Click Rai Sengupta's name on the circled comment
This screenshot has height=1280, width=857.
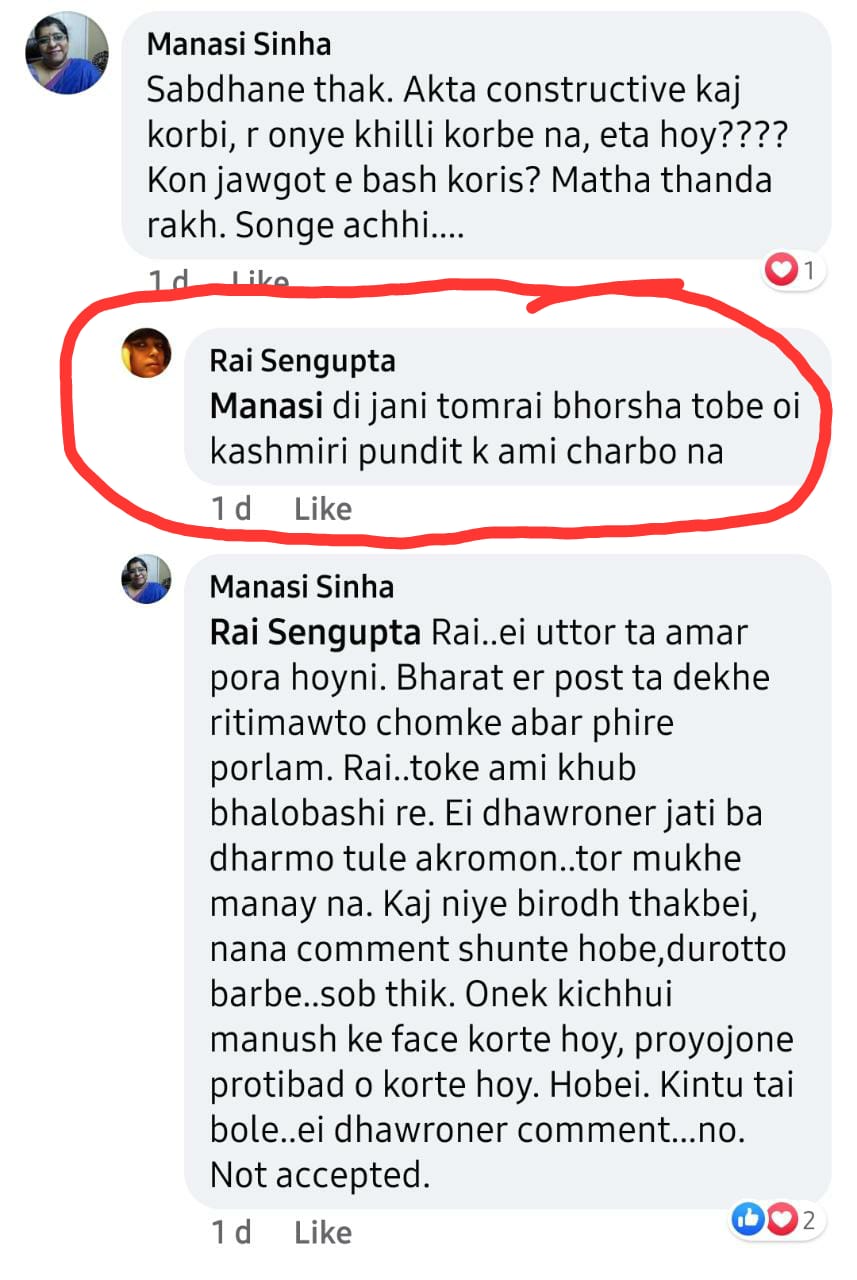[x=303, y=360]
